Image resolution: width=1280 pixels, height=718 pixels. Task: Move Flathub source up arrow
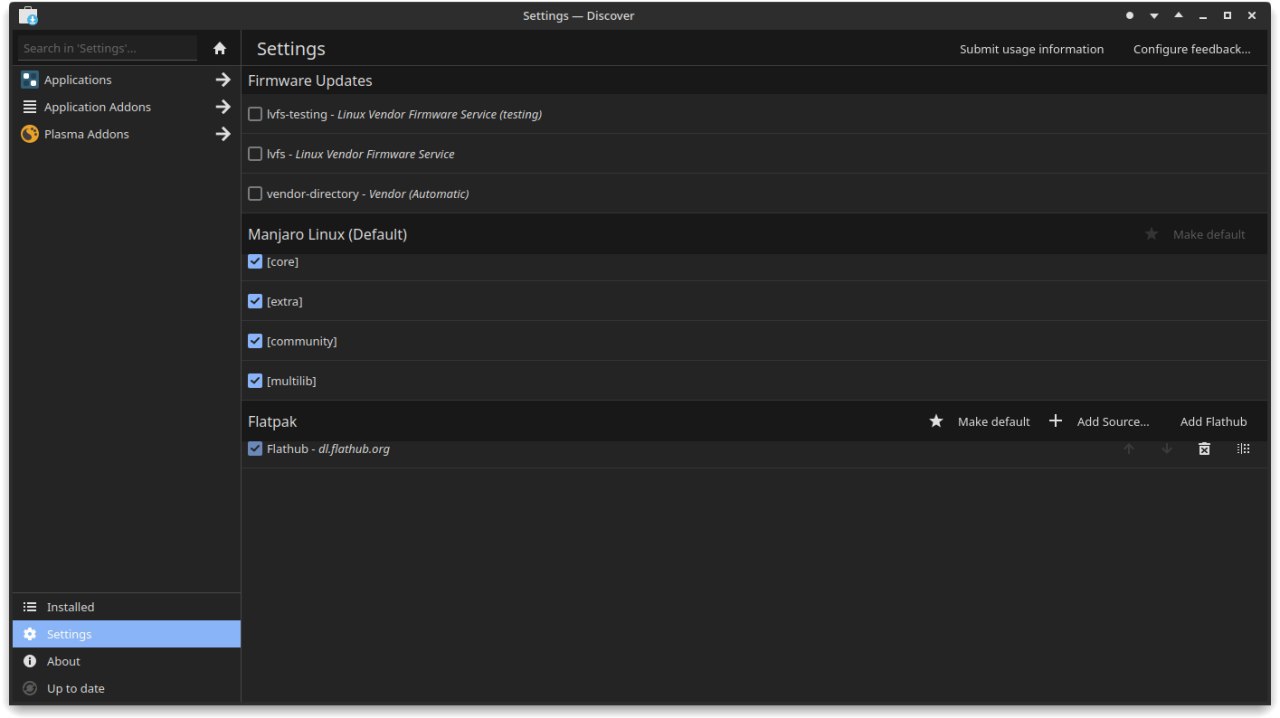[1129, 449]
